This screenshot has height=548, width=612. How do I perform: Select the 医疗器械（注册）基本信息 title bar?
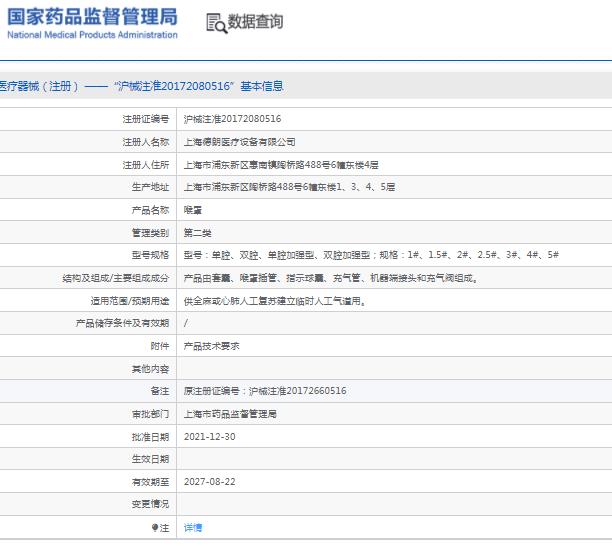141,86
